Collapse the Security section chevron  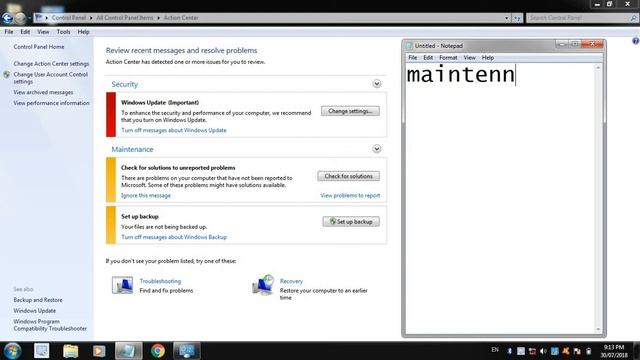point(377,84)
